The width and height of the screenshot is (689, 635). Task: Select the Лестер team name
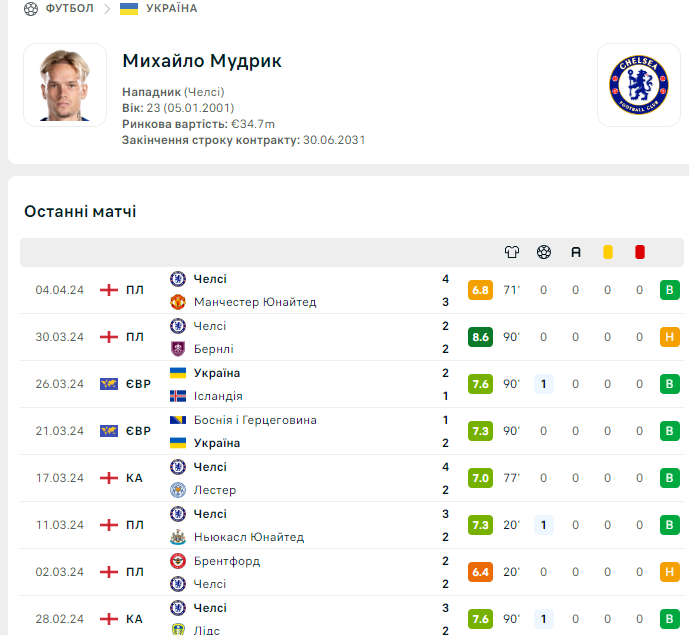(215, 490)
